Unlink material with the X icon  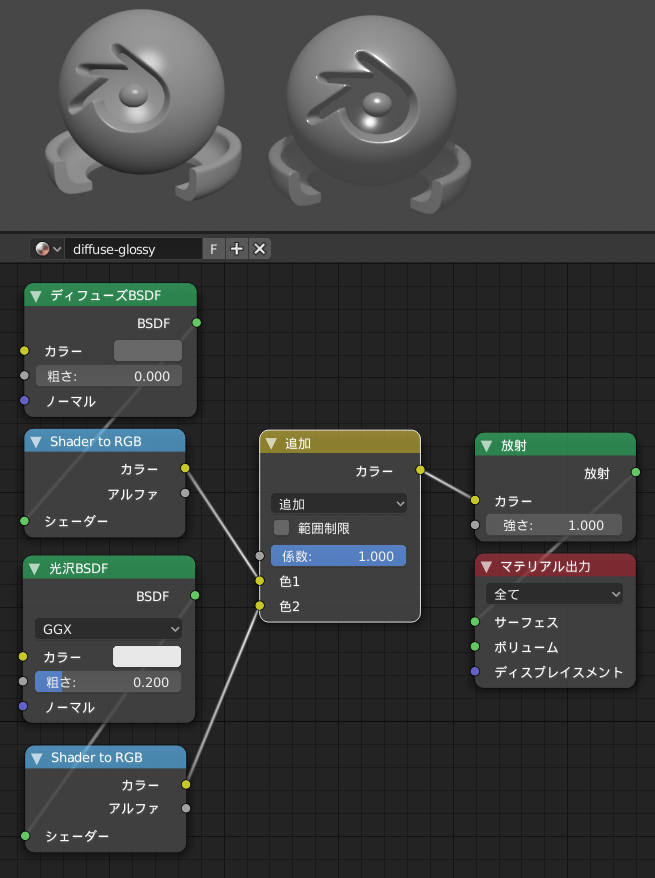point(259,249)
